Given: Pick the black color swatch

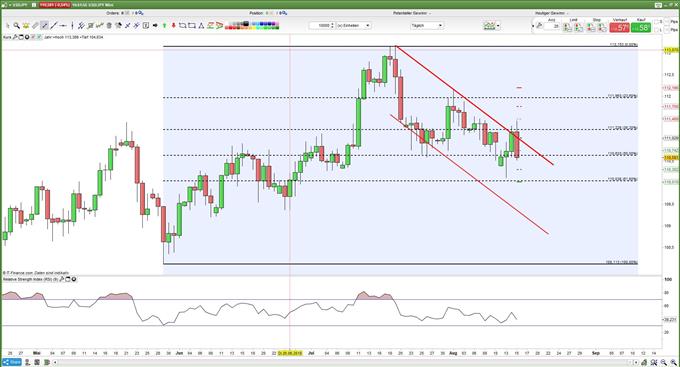Looking at the screenshot, I should tap(246, 23).
